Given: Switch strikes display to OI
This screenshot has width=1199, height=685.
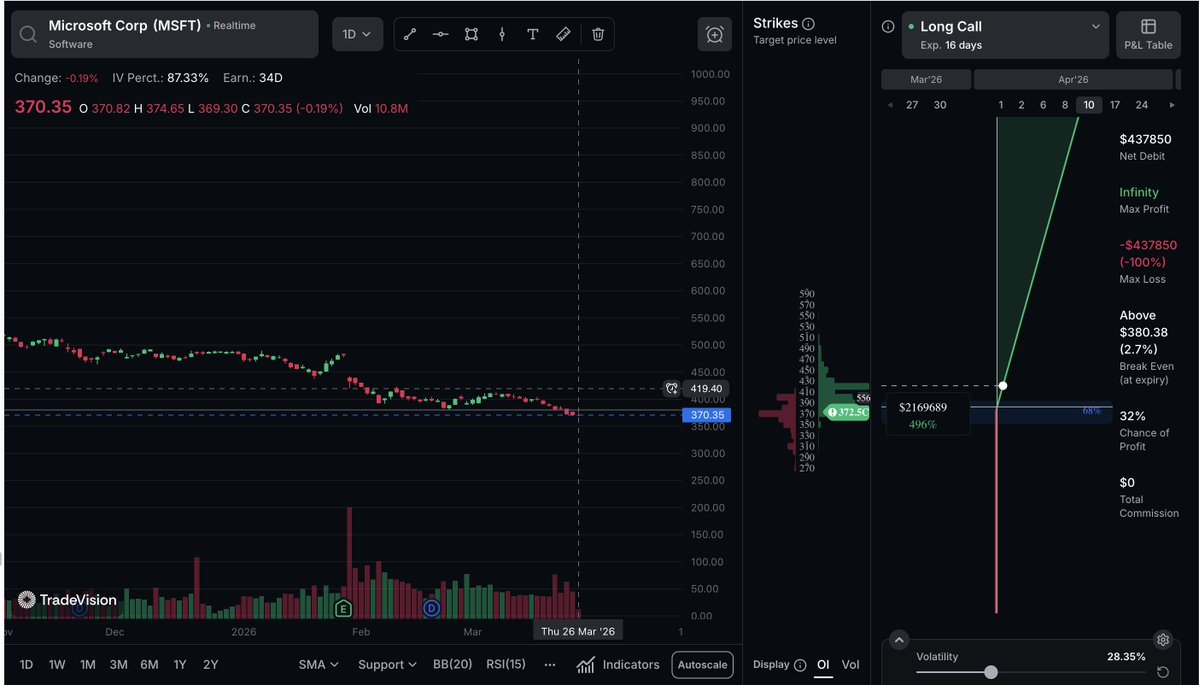Looking at the screenshot, I should [x=823, y=664].
